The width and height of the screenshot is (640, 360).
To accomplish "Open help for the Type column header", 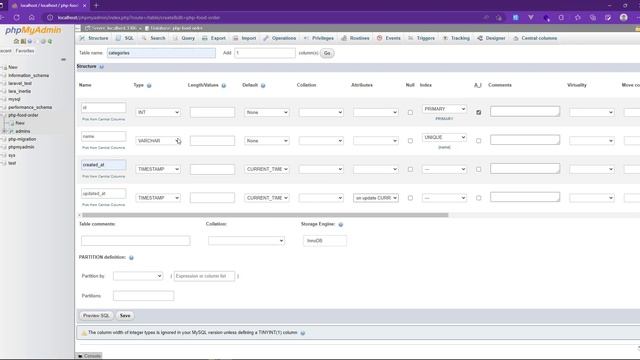I will pos(149,85).
